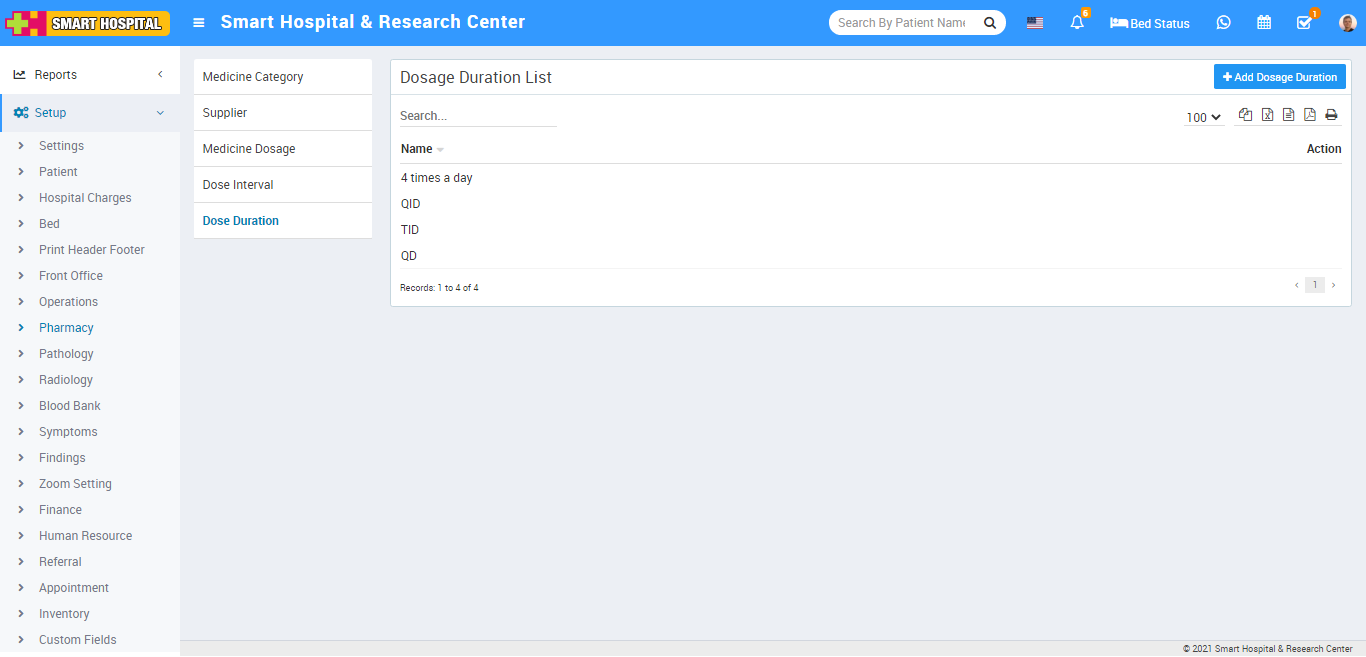Sort by the Name column header
This screenshot has width=1366, height=657.
(422, 149)
